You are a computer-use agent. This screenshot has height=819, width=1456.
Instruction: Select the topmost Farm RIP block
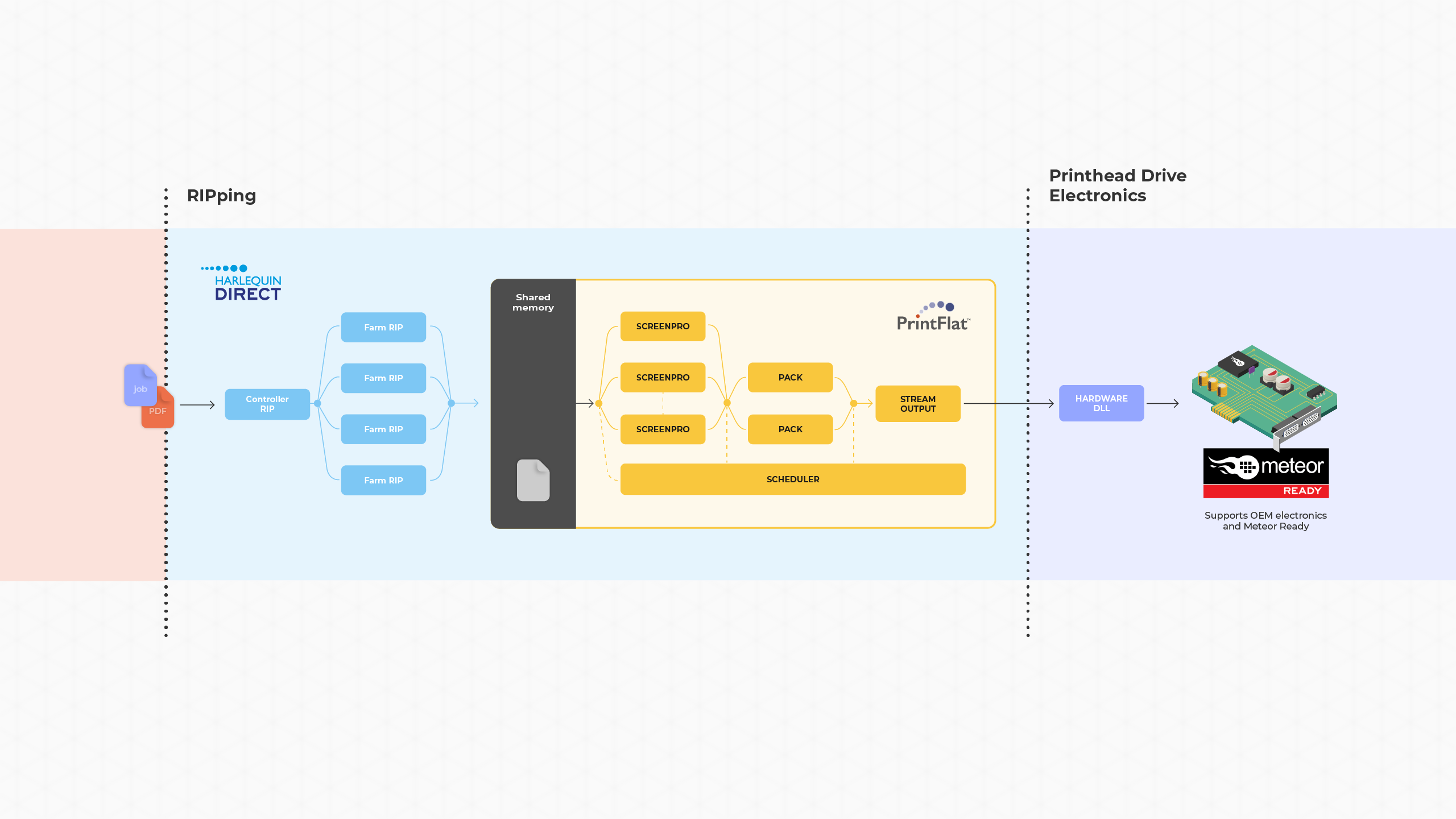(383, 327)
